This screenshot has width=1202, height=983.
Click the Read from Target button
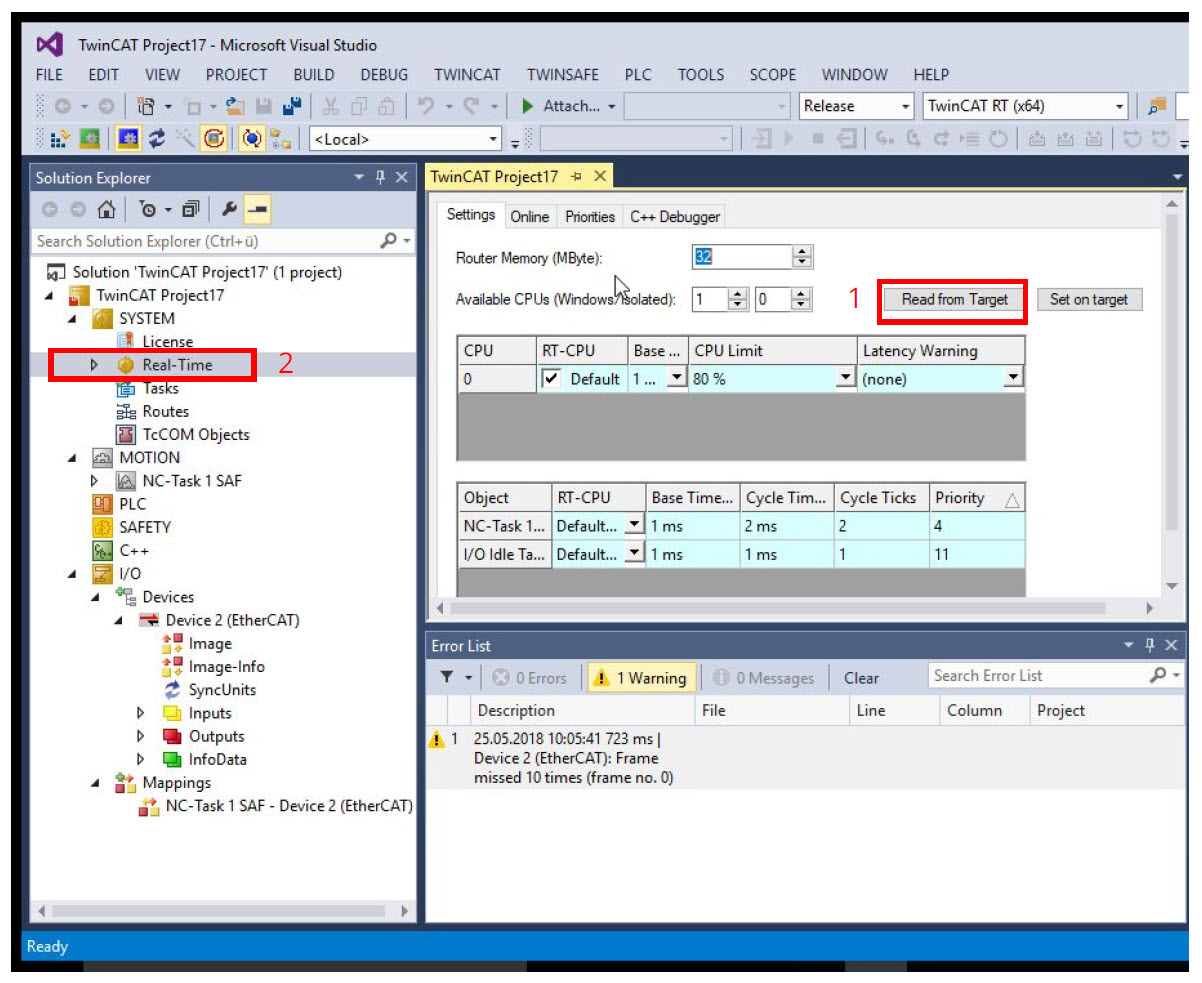pyautogui.click(x=954, y=299)
